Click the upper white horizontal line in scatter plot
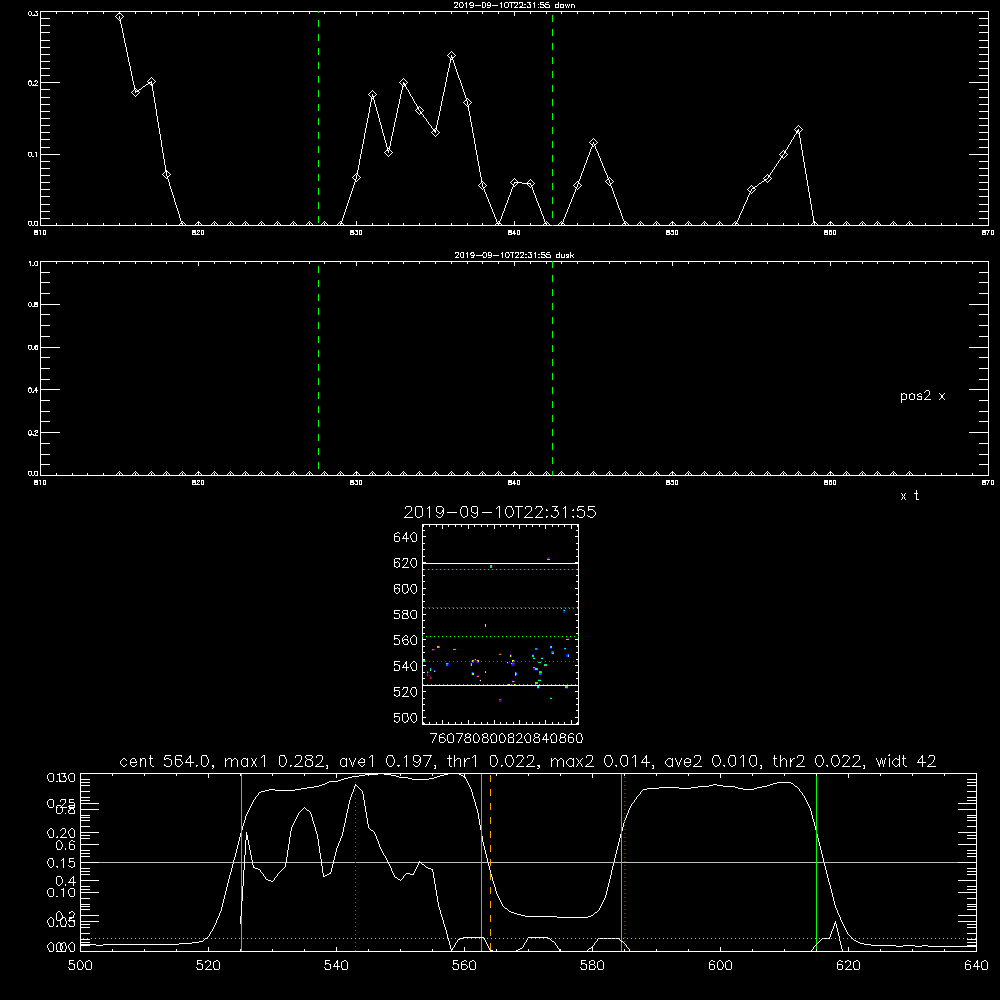Image resolution: width=1000 pixels, height=1000 pixels. 500,563
